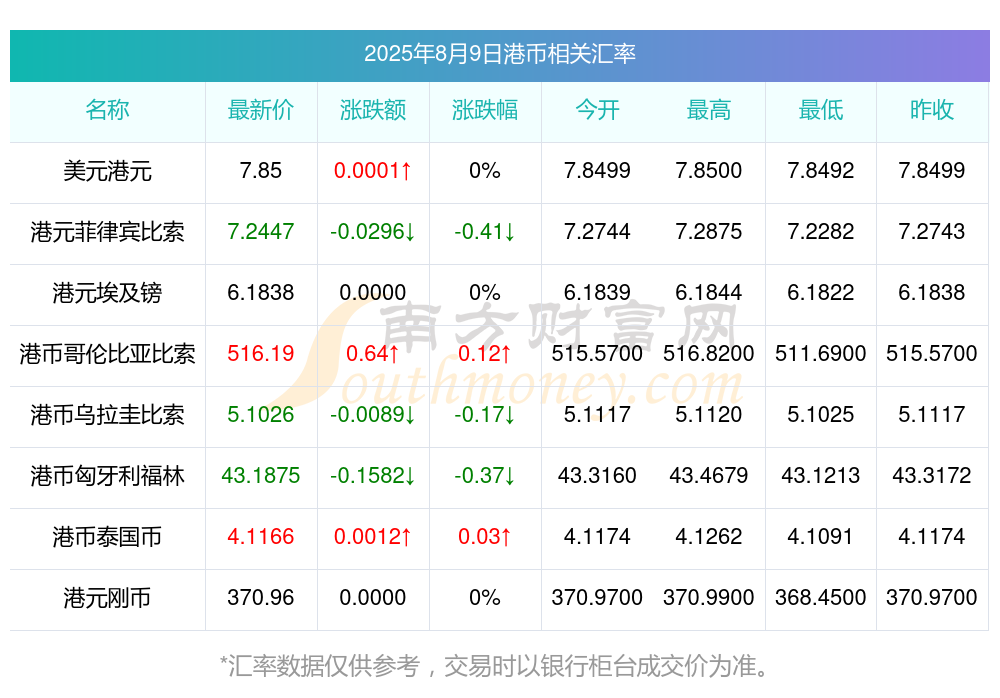1000x698 pixels.
Task: Select the 港币乌拉圭比索 row name
Action: [107, 415]
